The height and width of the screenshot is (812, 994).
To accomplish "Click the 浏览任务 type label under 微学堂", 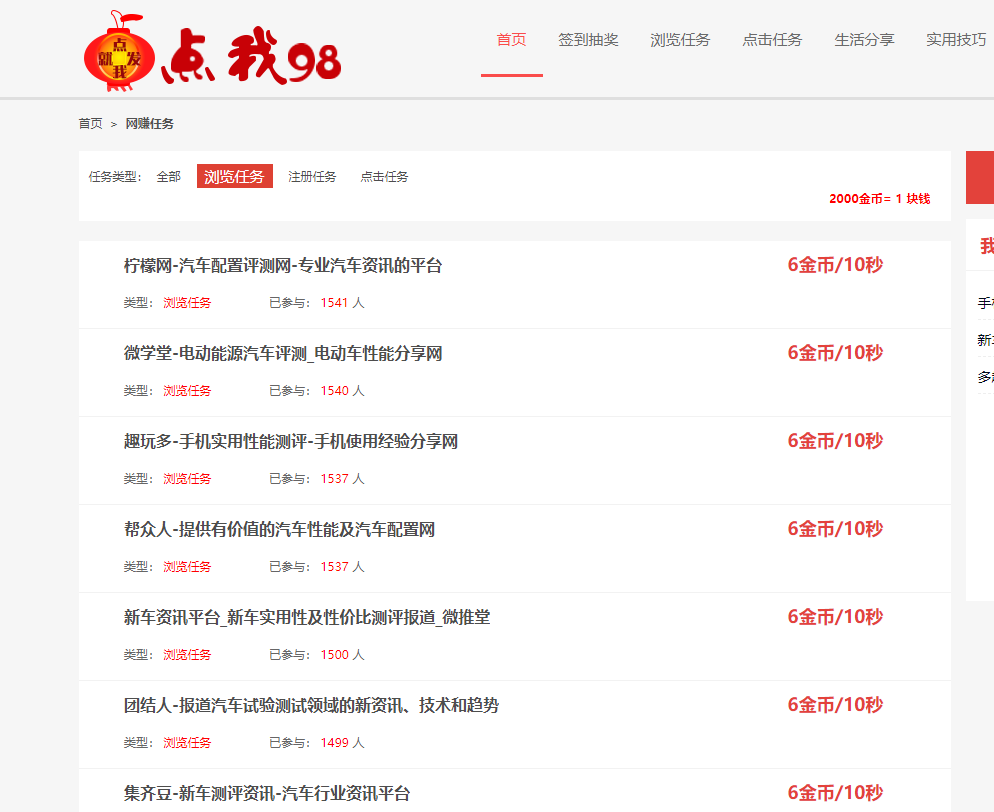I will [x=187, y=391].
